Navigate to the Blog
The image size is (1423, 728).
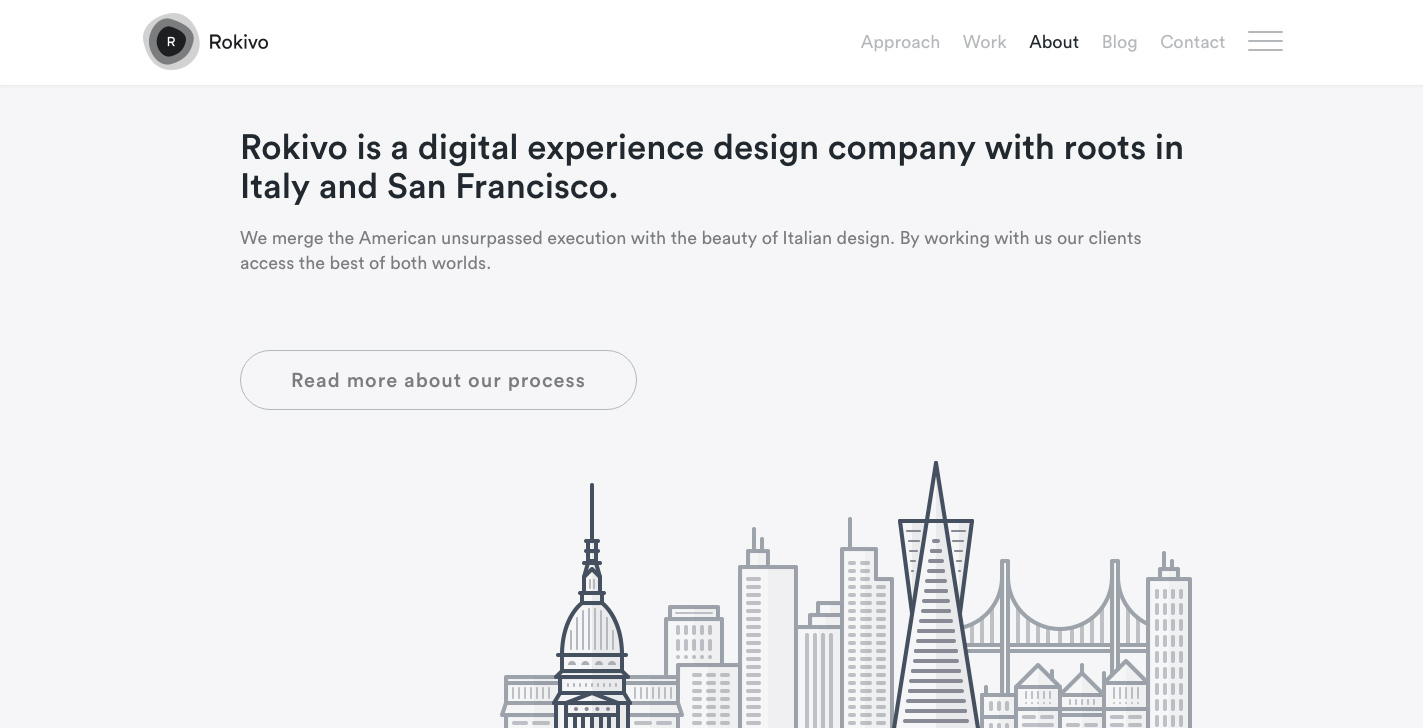coord(1119,42)
